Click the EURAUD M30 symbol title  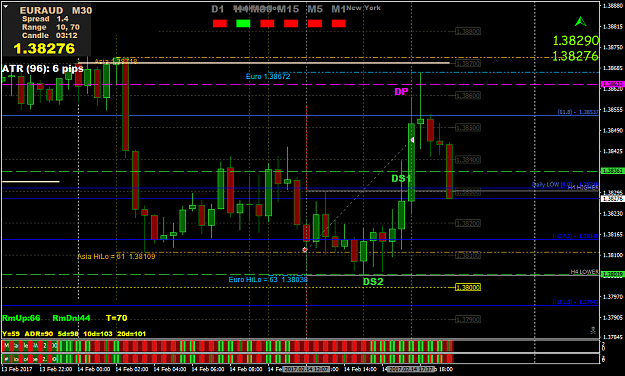(x=56, y=10)
